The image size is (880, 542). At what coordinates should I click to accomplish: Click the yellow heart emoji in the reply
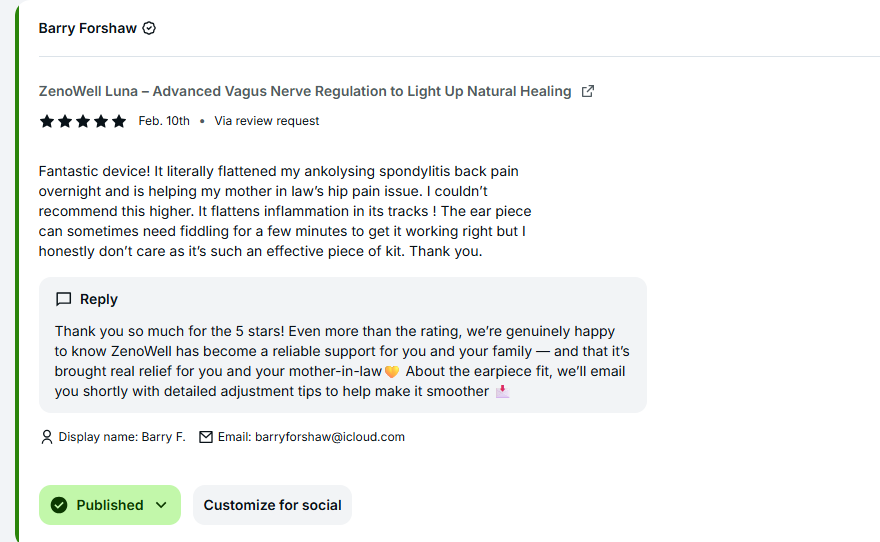[392, 372]
